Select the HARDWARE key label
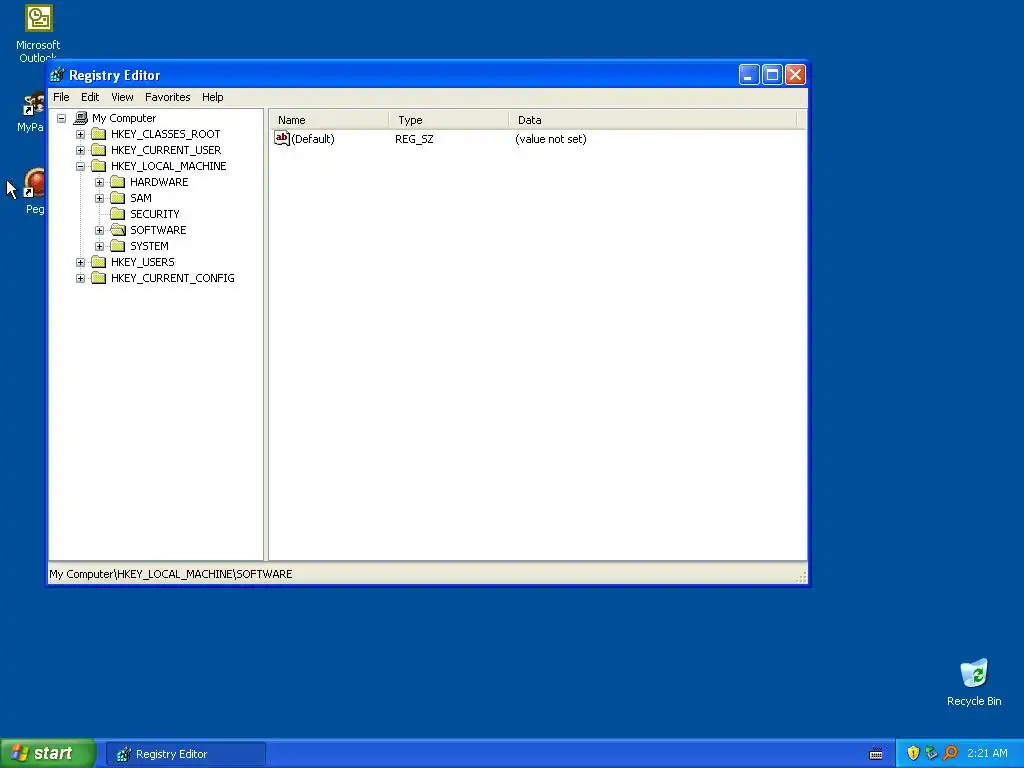 pyautogui.click(x=159, y=182)
